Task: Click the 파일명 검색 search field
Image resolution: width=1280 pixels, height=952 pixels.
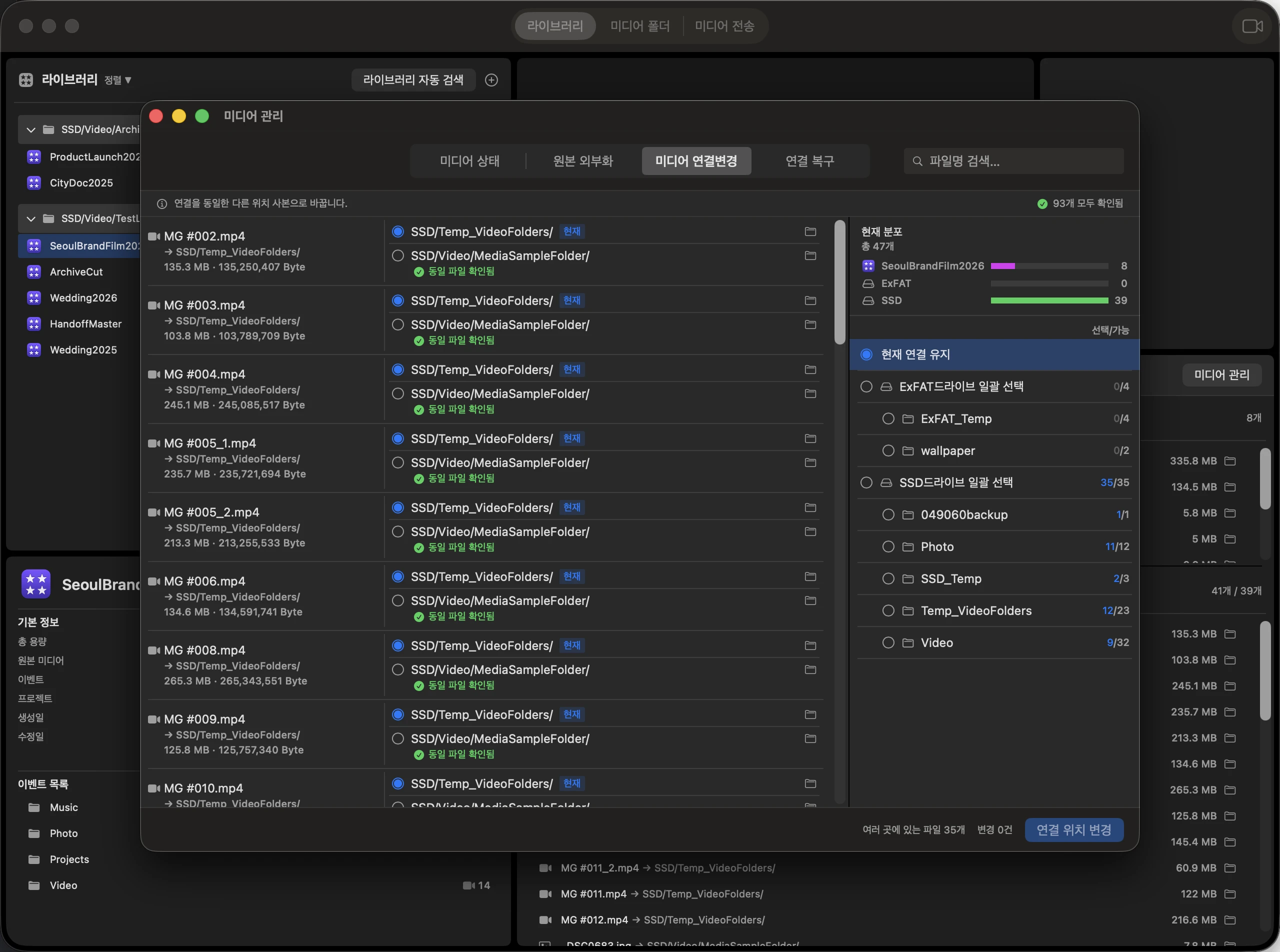Action: coord(1013,161)
